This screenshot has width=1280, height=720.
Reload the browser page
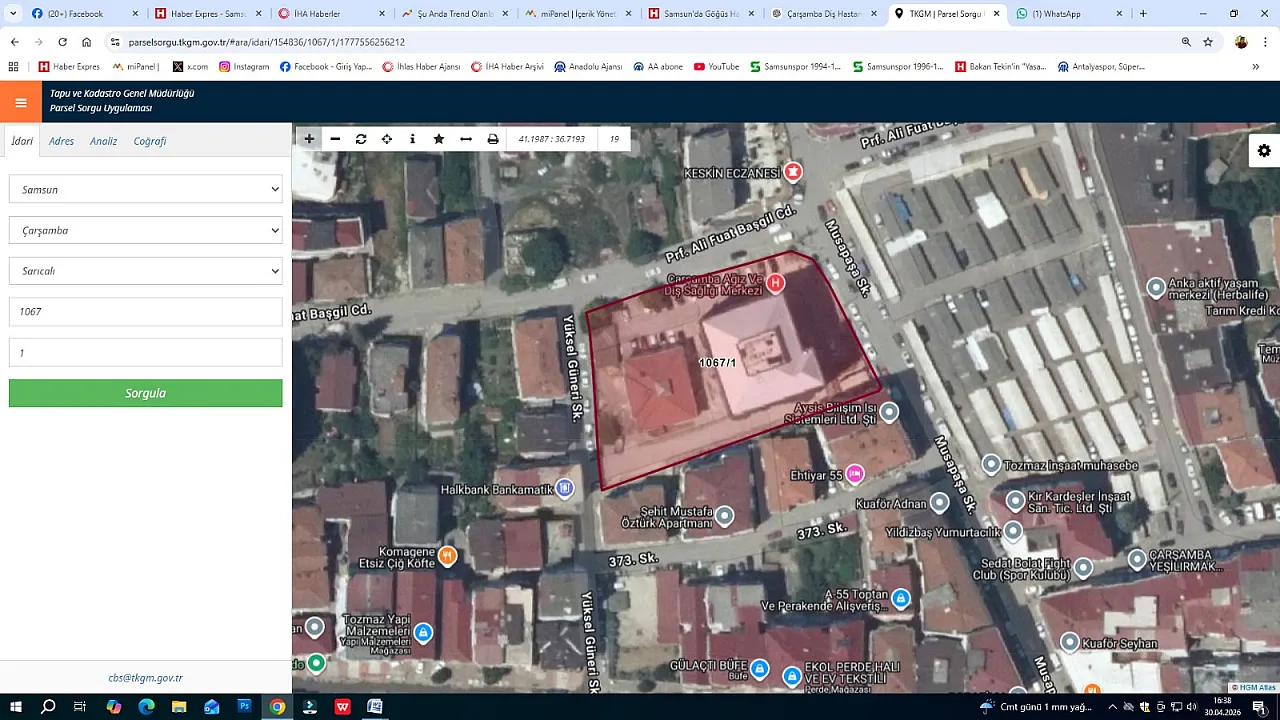coord(62,42)
